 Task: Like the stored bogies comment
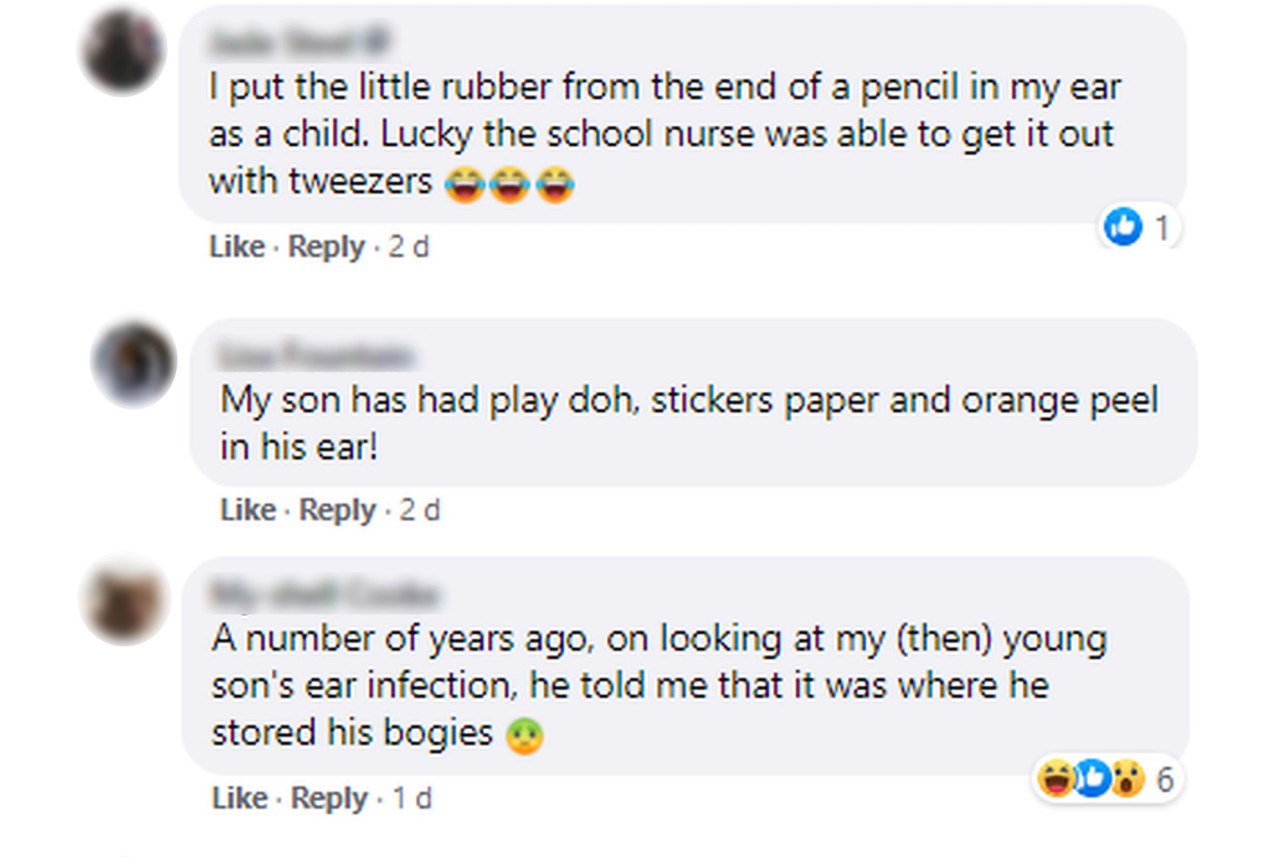click(240, 798)
